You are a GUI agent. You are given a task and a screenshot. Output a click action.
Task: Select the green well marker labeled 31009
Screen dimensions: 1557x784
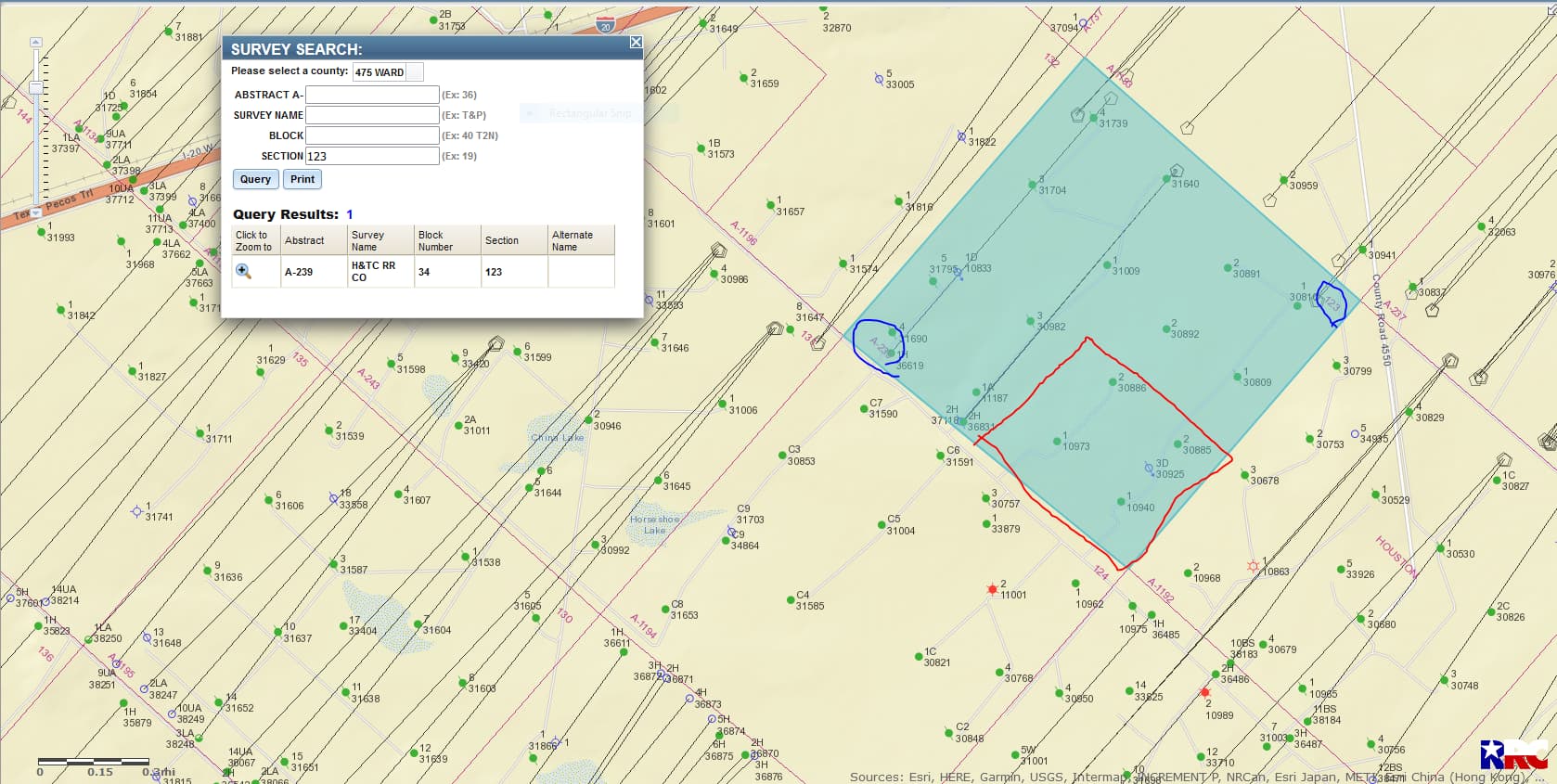coord(1106,265)
